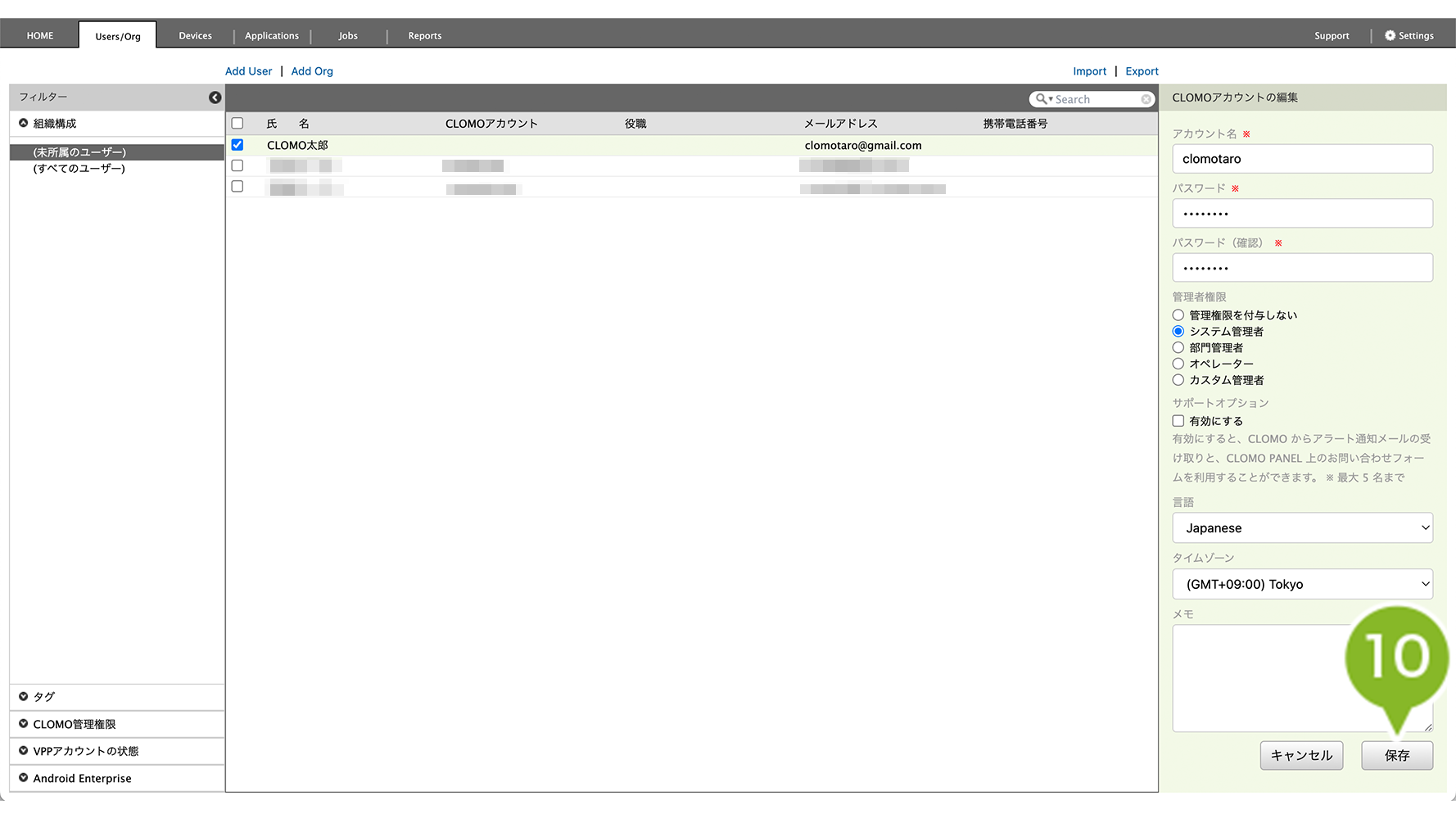Select オペレーター radio button
This screenshot has height=819, width=1456.
click(1178, 364)
